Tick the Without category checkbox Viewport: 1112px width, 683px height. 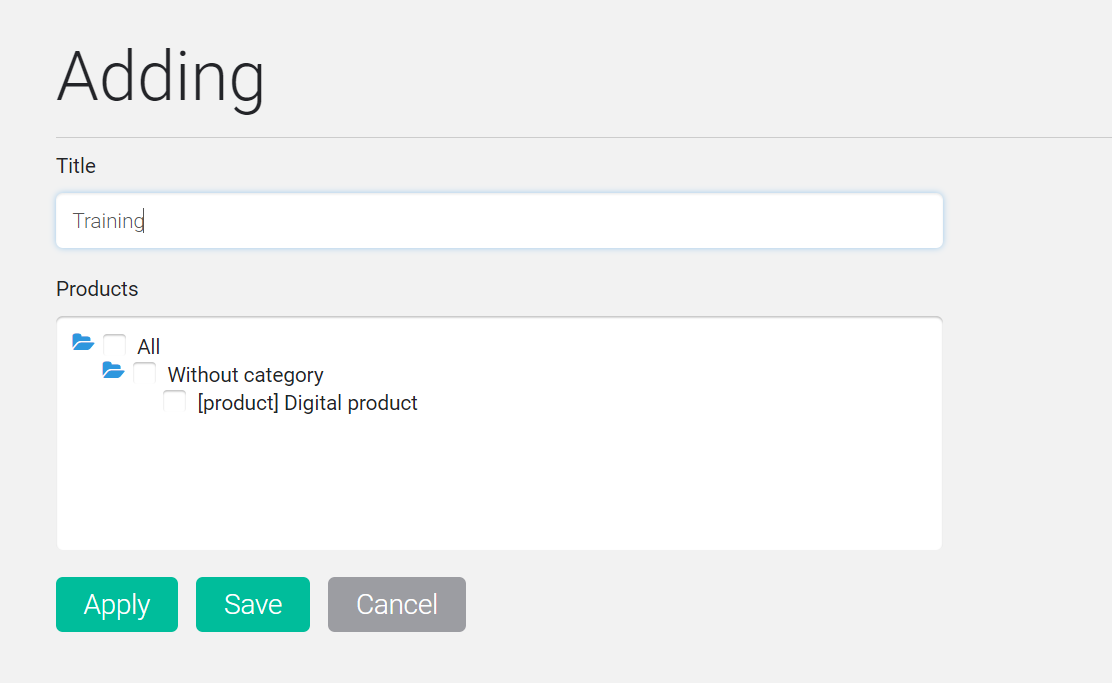point(145,373)
